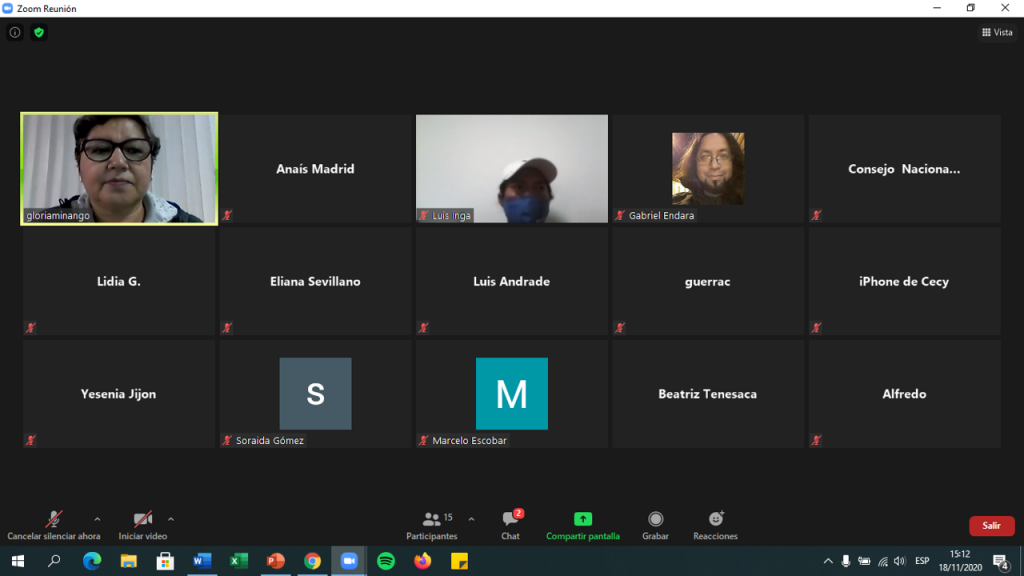
Task: Open Spotify from the taskbar
Action: pyautogui.click(x=386, y=561)
